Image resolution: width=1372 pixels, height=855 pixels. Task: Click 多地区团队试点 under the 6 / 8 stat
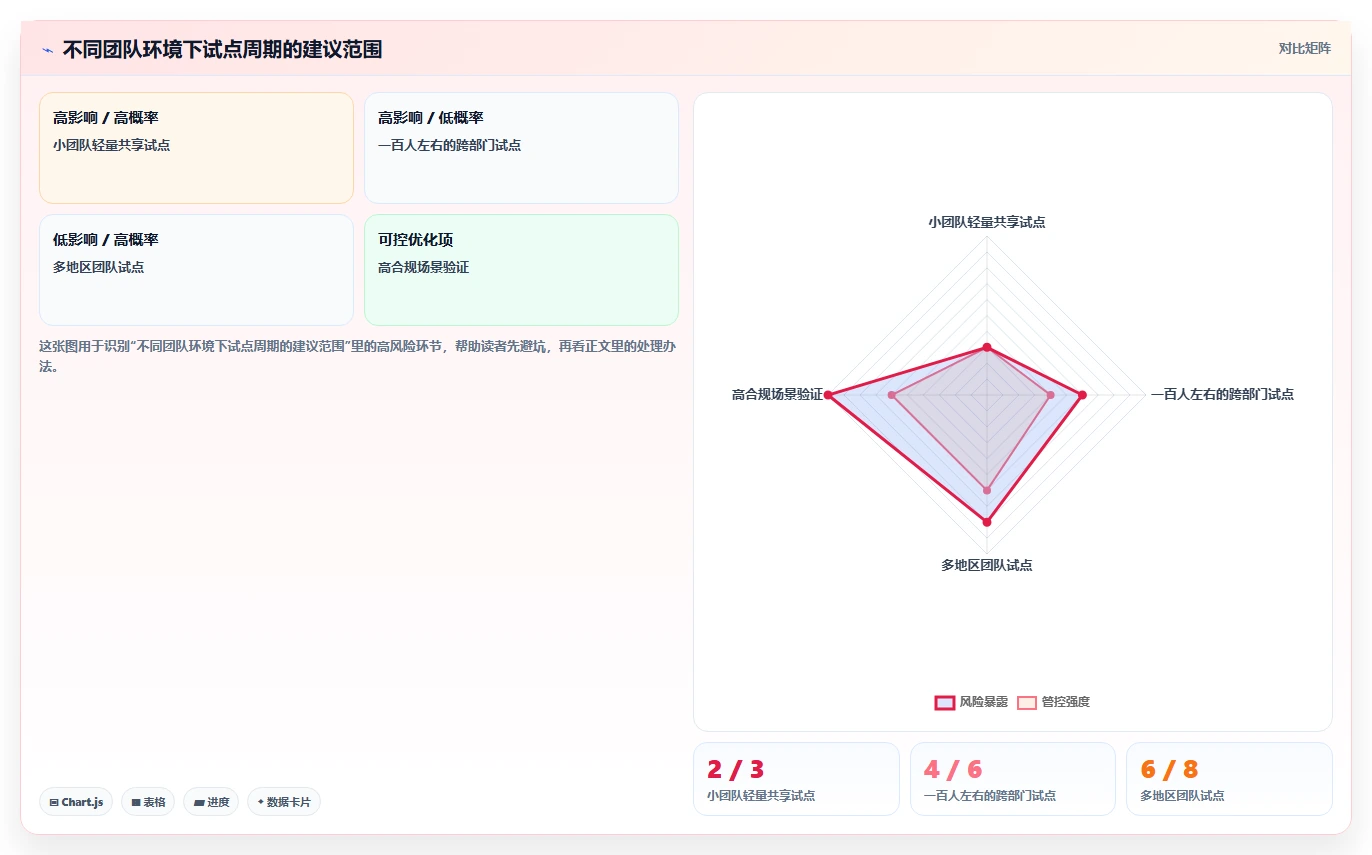[x=1182, y=796]
